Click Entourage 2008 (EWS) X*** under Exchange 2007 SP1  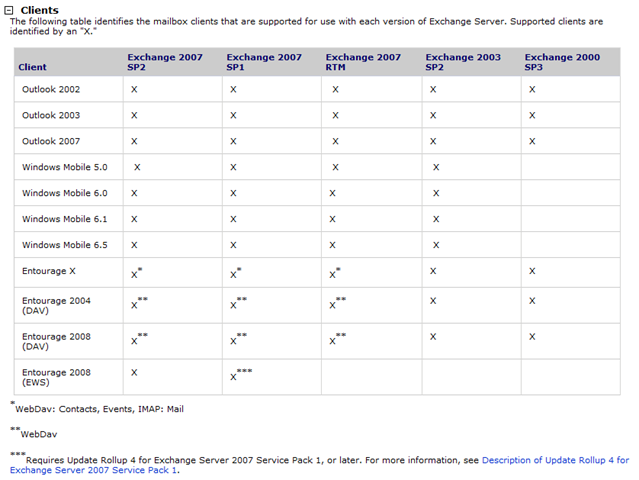pyautogui.click(x=241, y=374)
